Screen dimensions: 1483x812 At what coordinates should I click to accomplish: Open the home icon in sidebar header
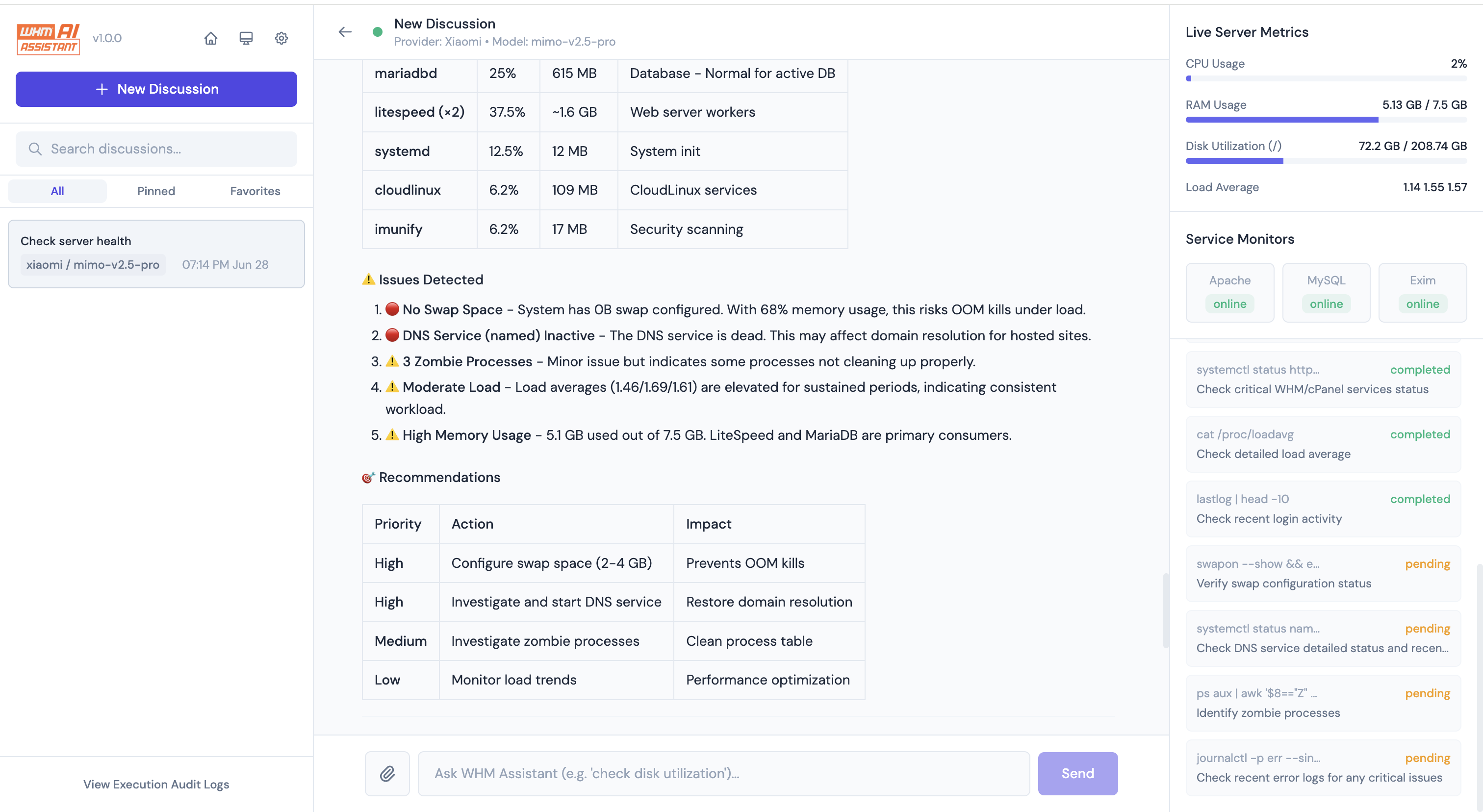[x=211, y=38]
